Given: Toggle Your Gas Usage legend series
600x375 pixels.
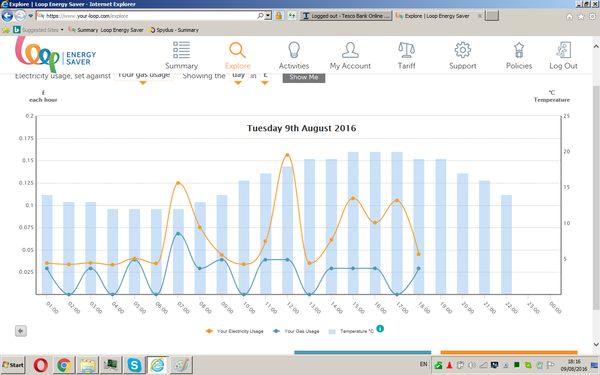Looking at the screenshot, I should tap(296, 331).
